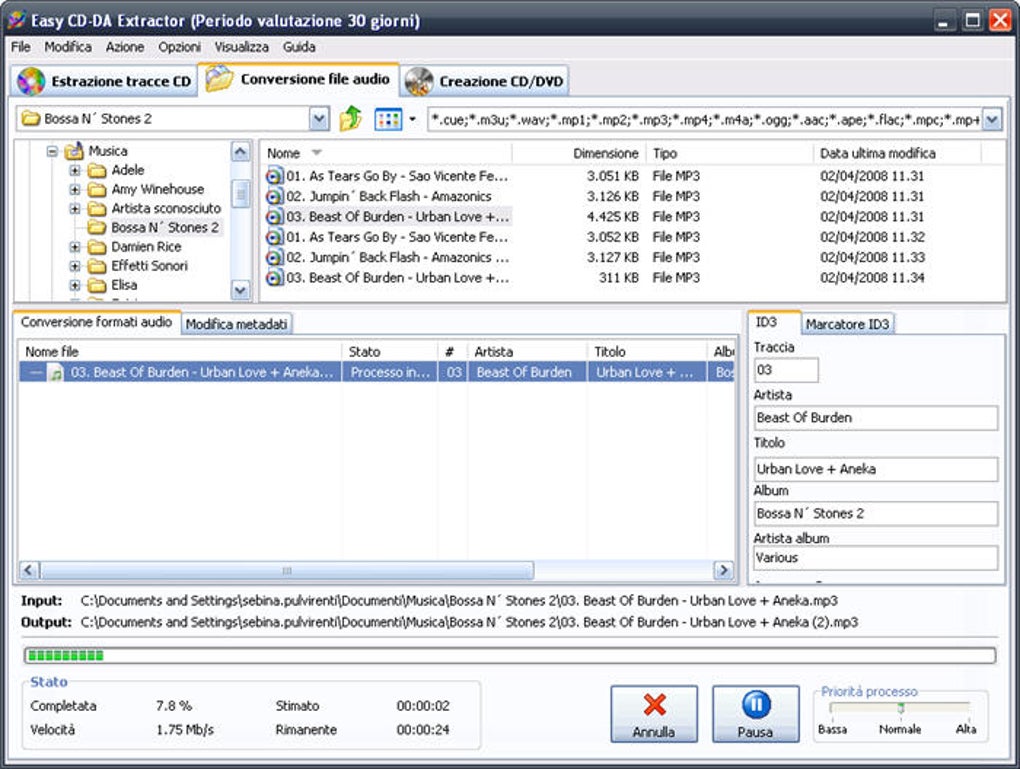
Task: Open the view mode grid icon
Action: tap(388, 119)
